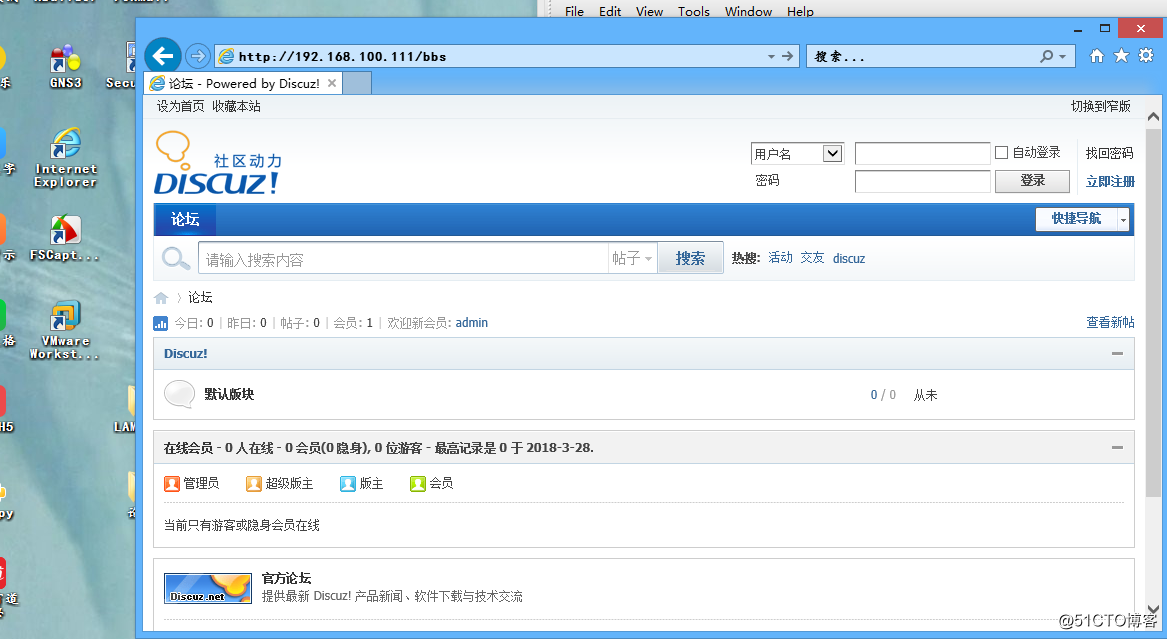Click the 登录 button

coord(1032,181)
